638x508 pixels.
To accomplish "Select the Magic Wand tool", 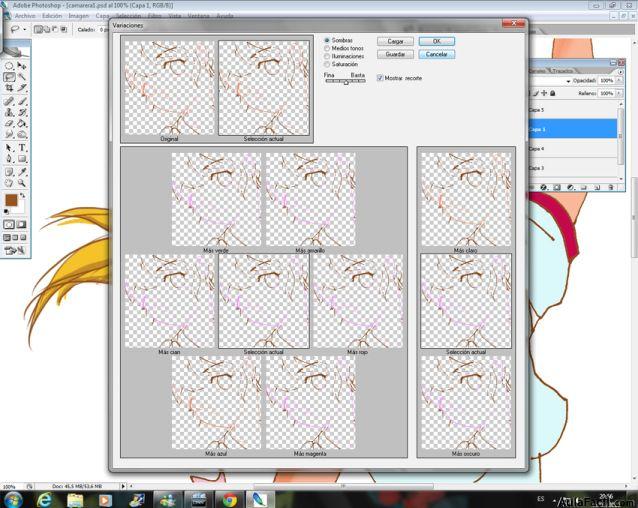I will point(22,77).
